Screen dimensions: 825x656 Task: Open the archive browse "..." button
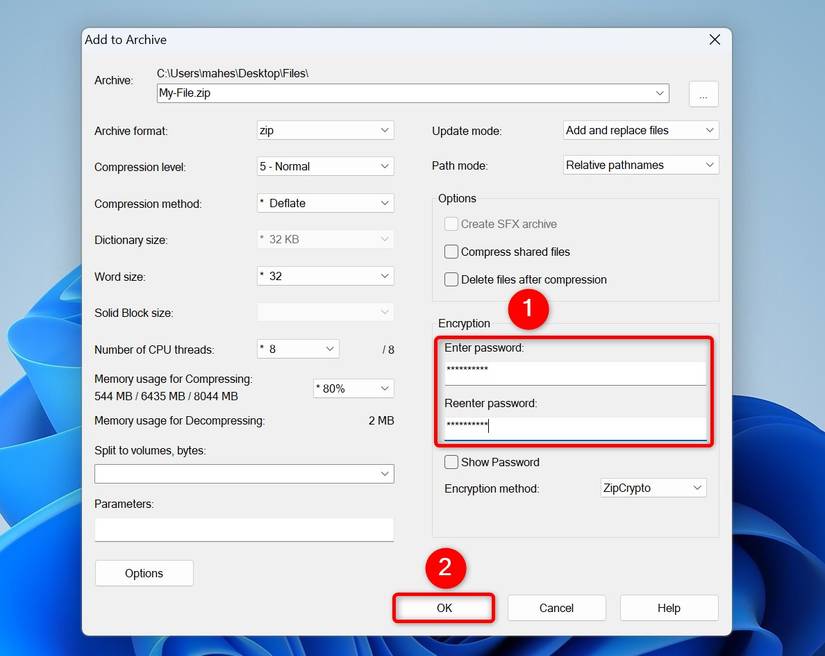[x=703, y=95]
